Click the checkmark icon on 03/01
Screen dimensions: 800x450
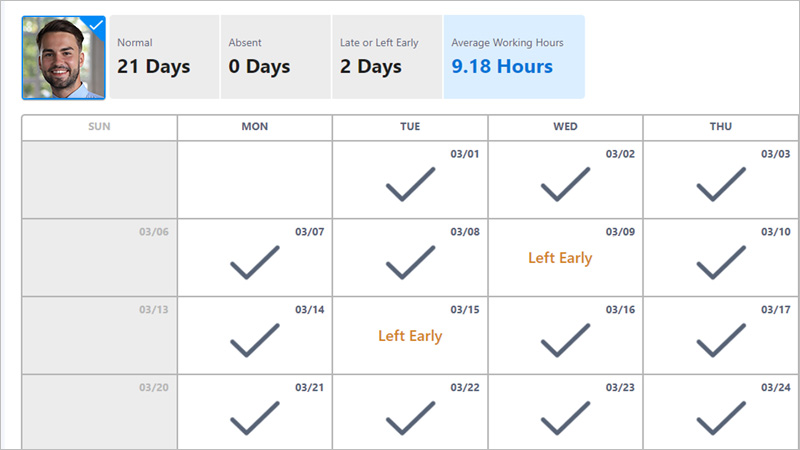(410, 185)
